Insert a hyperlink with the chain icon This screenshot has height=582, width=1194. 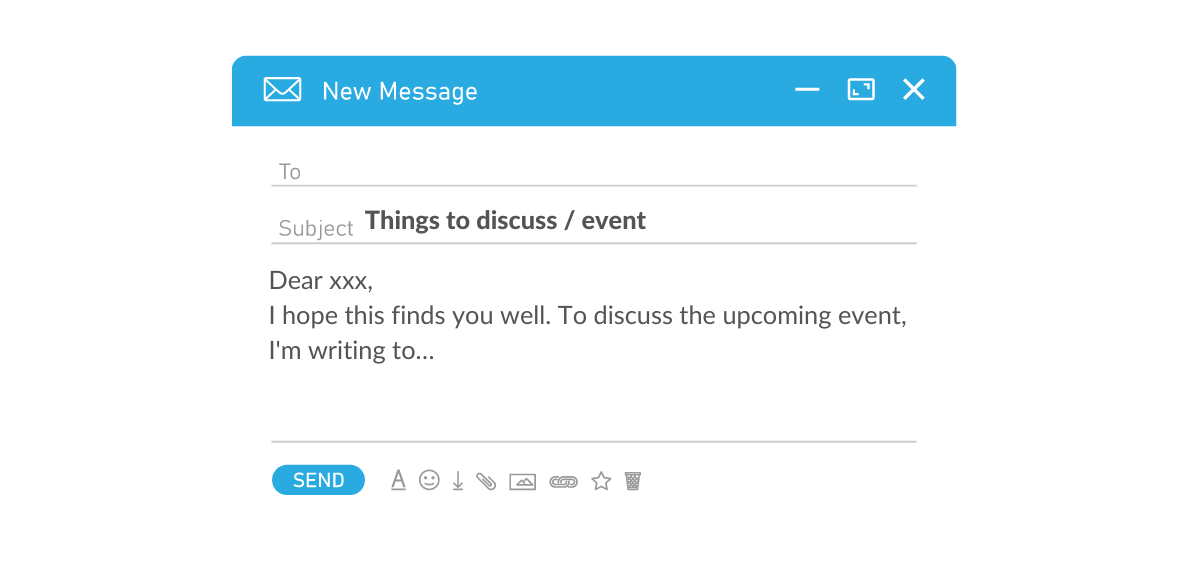[x=563, y=482]
